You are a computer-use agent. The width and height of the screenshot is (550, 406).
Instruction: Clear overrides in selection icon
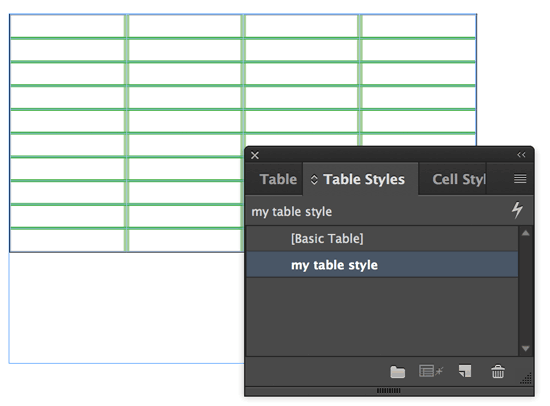tap(431, 371)
